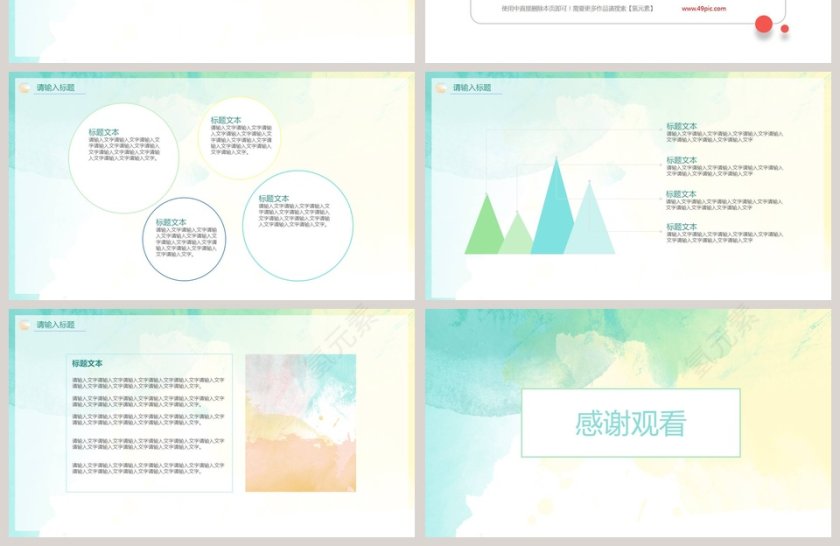The width and height of the screenshot is (840, 546).
Task: Click the title icon on the text-and-image slide
Action: (24, 325)
